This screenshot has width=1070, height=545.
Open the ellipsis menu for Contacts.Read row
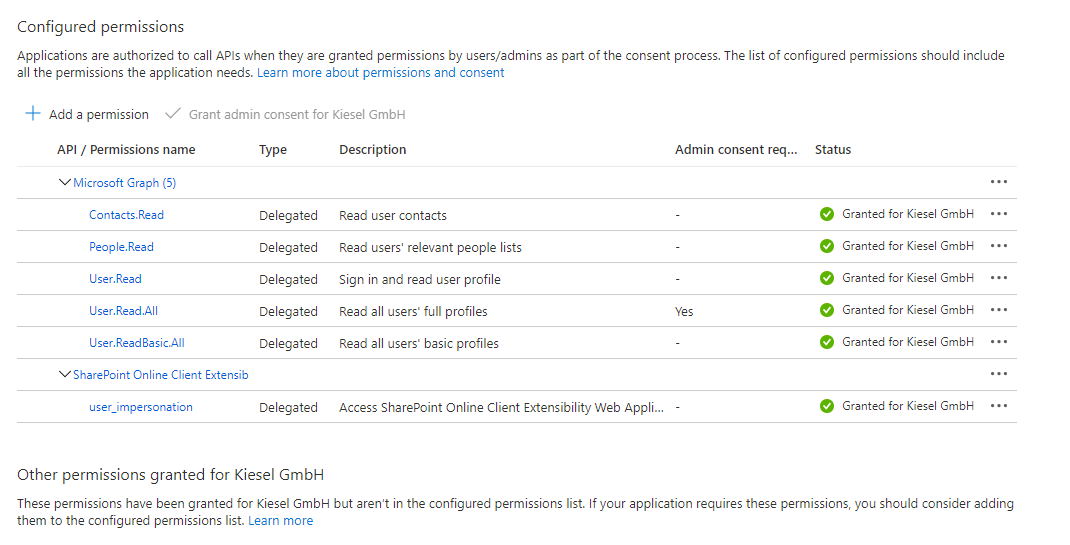click(x=998, y=214)
